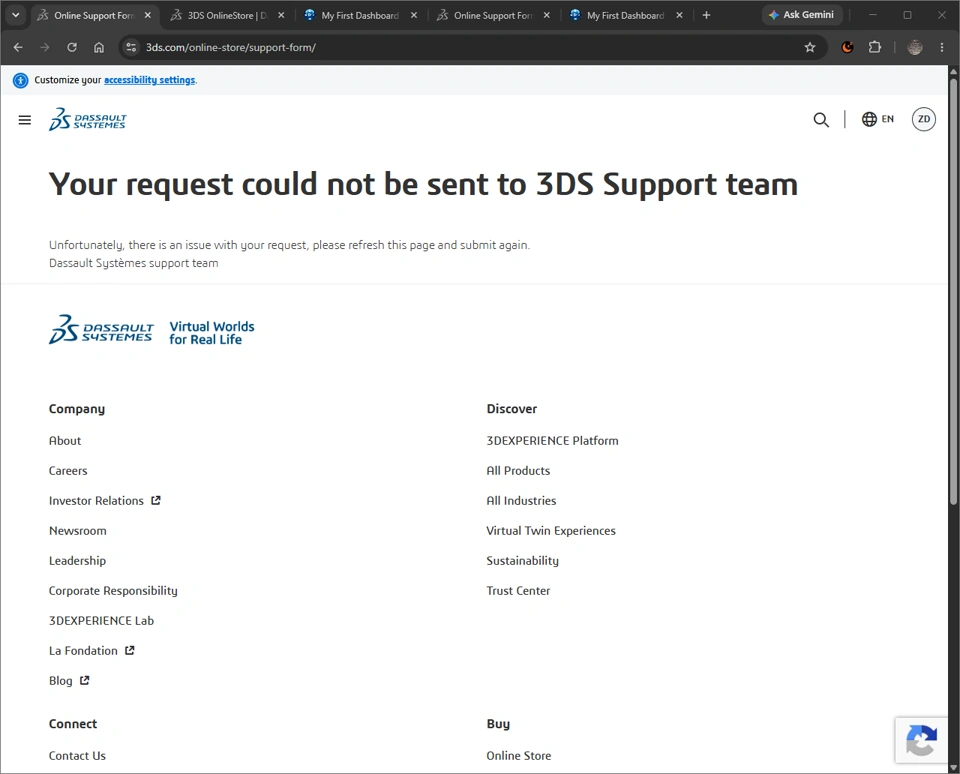Open the Newsroom link
The height and width of the screenshot is (774, 960).
[78, 530]
